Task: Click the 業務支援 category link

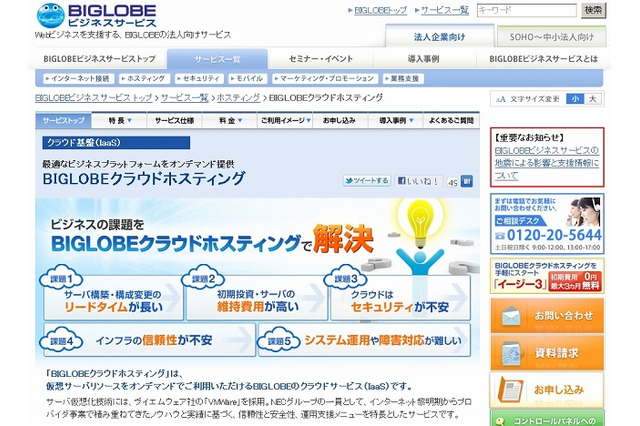Action: pos(403,78)
